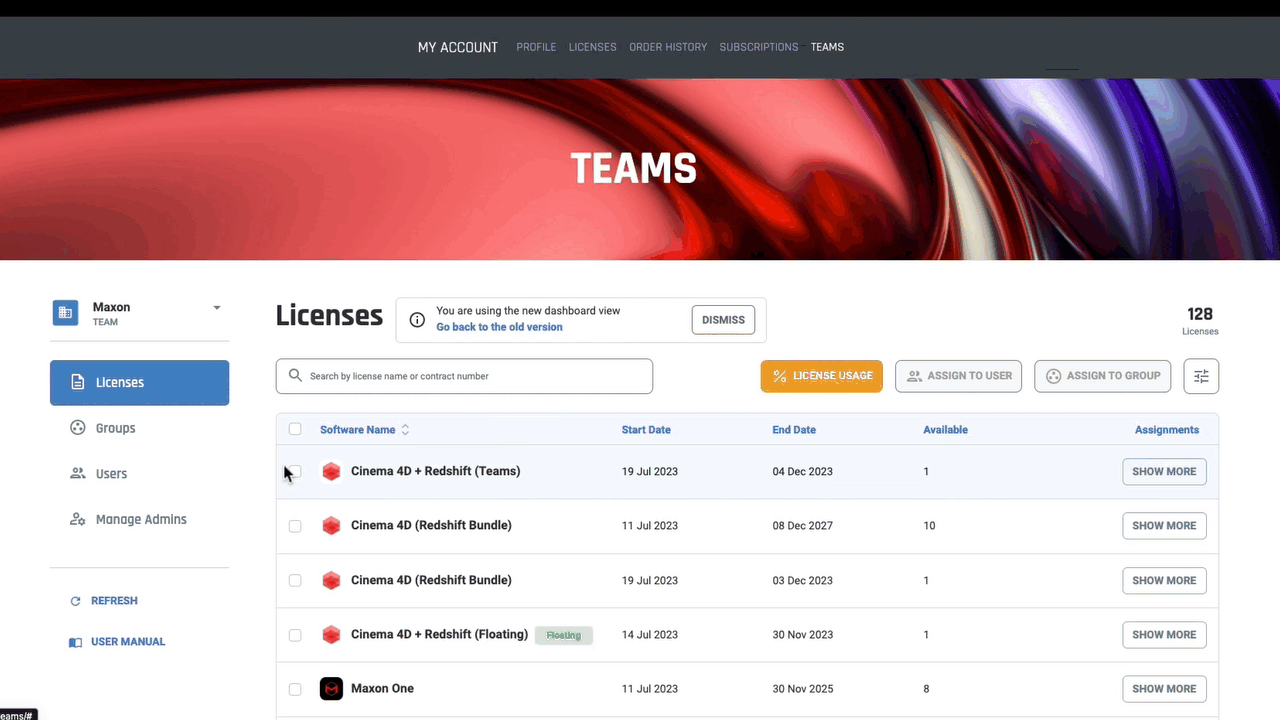
Task: Click the 30 Nov 2025 end date
Action: pyautogui.click(x=802, y=689)
